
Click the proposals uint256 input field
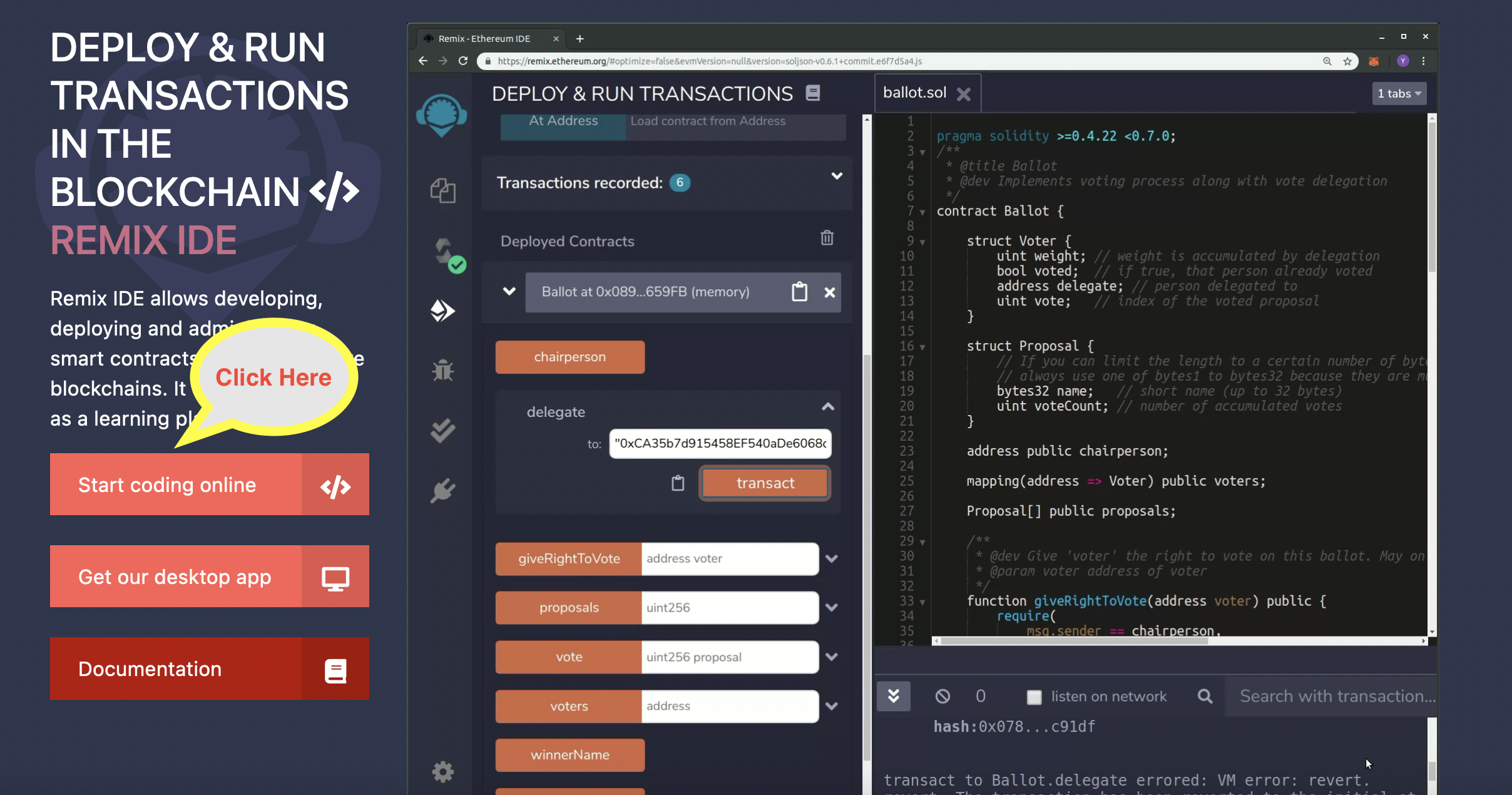coord(730,607)
